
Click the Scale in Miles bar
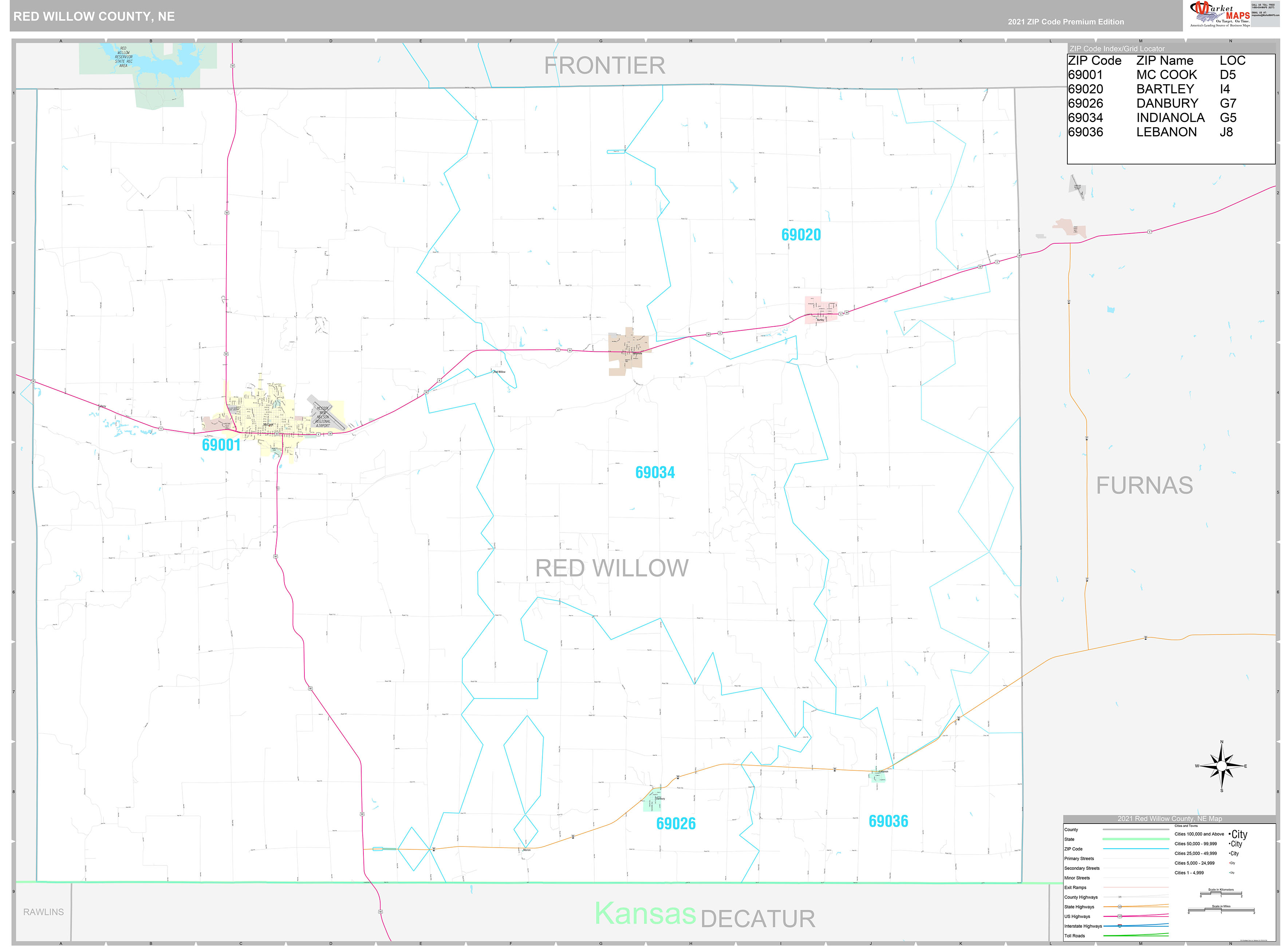pos(1221,910)
